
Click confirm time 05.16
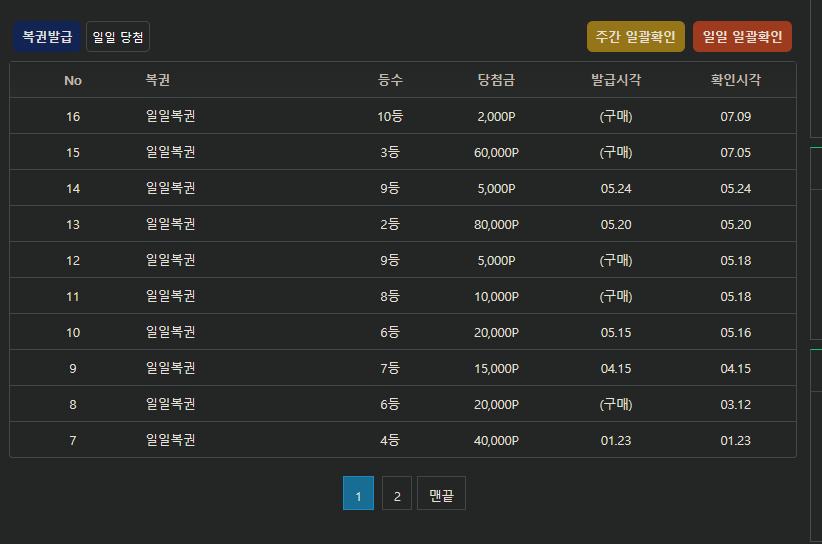coord(736,332)
